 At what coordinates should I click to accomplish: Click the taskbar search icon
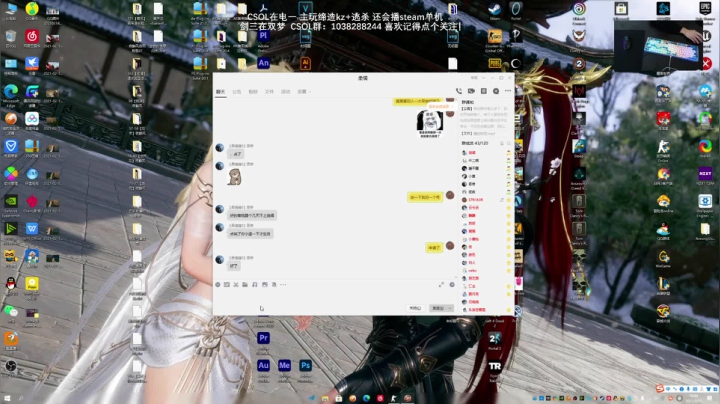pos(21,398)
